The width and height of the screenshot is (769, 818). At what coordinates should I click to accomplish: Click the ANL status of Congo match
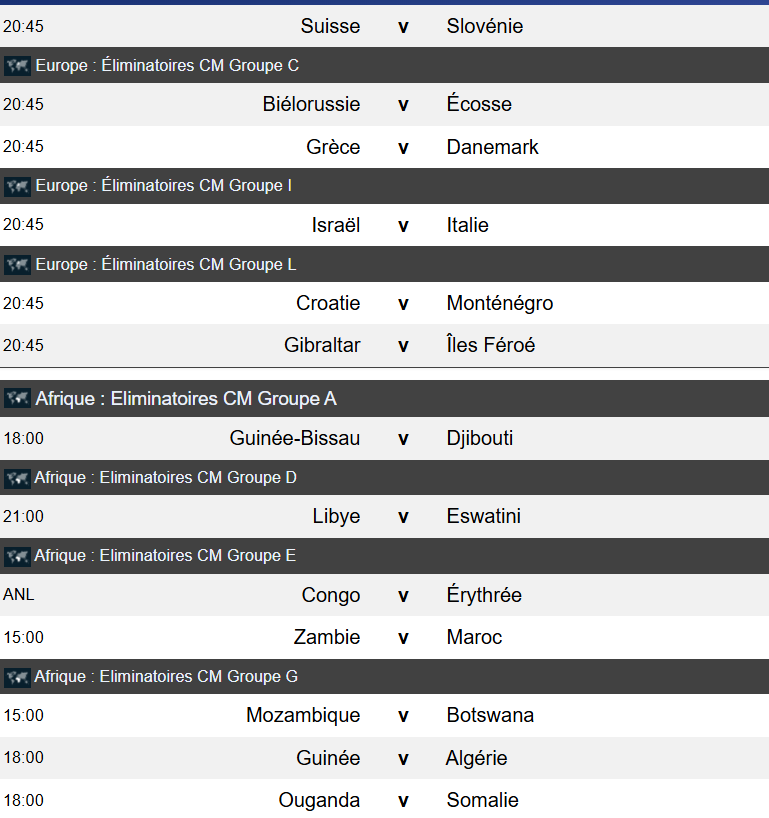click(19, 595)
